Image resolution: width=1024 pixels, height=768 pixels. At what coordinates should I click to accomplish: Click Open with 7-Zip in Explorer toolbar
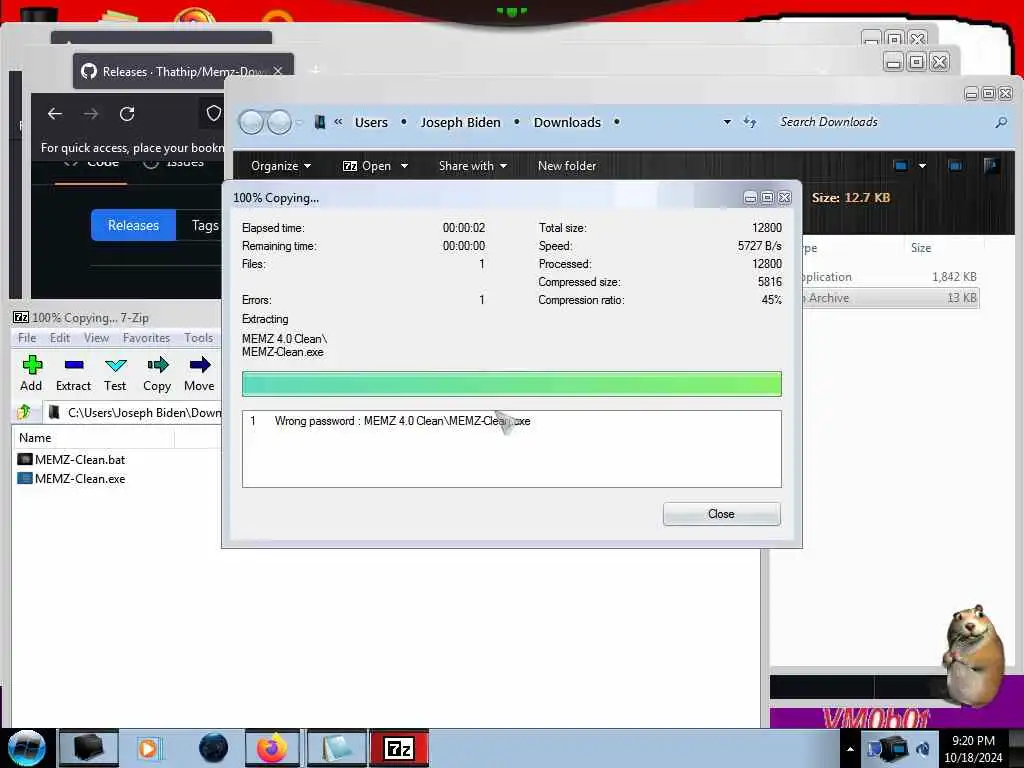click(367, 166)
